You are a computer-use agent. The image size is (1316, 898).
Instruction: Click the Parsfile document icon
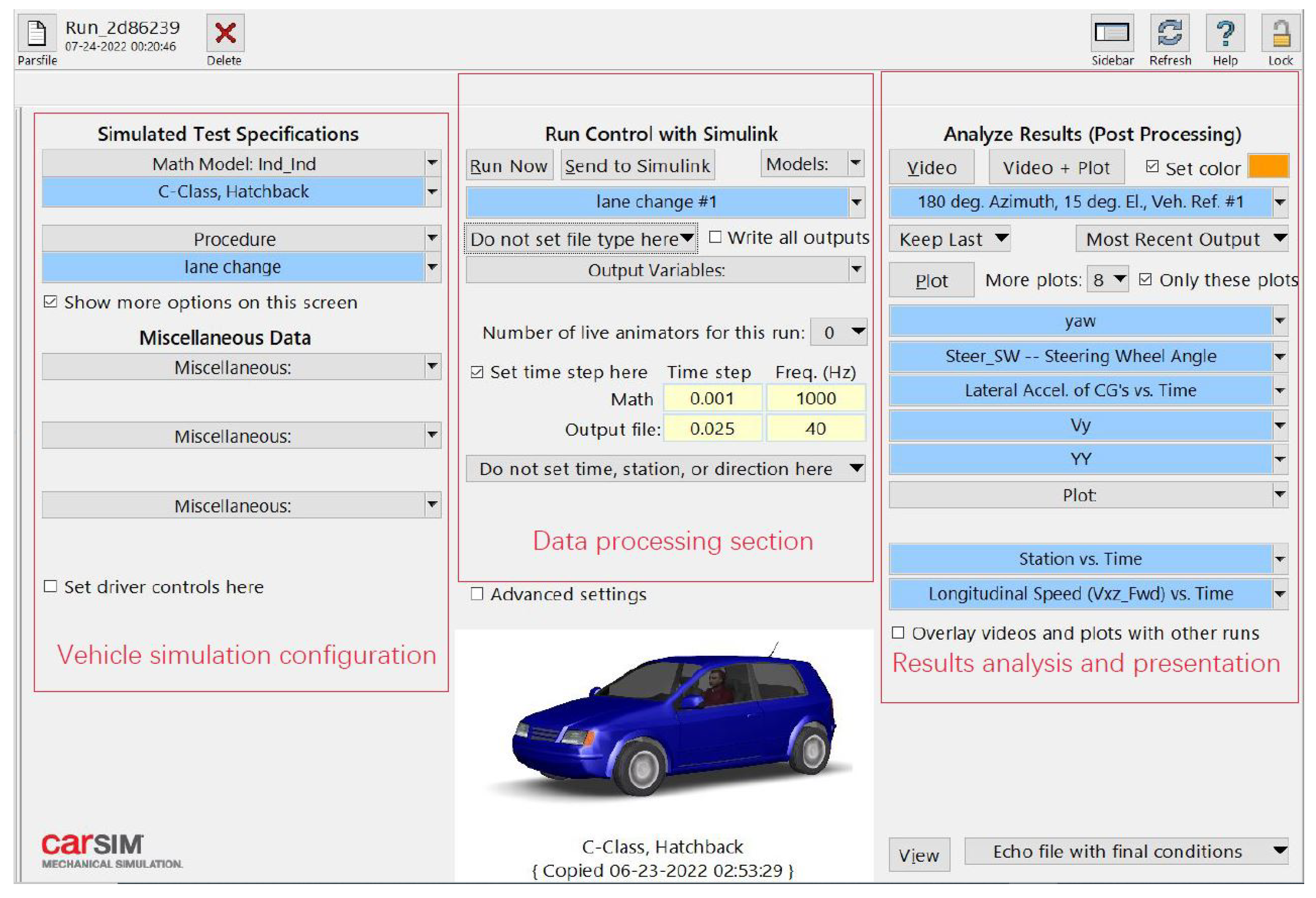point(37,33)
